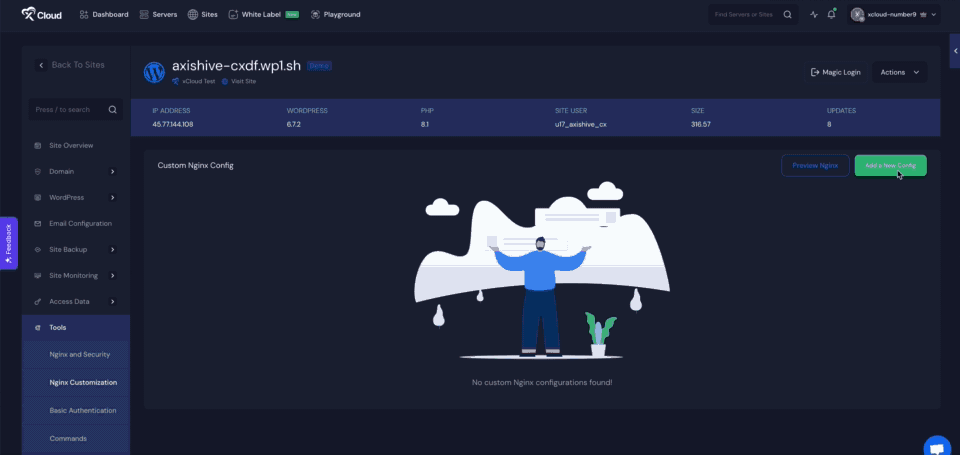Expand the Domain submenu chevron

[113, 171]
